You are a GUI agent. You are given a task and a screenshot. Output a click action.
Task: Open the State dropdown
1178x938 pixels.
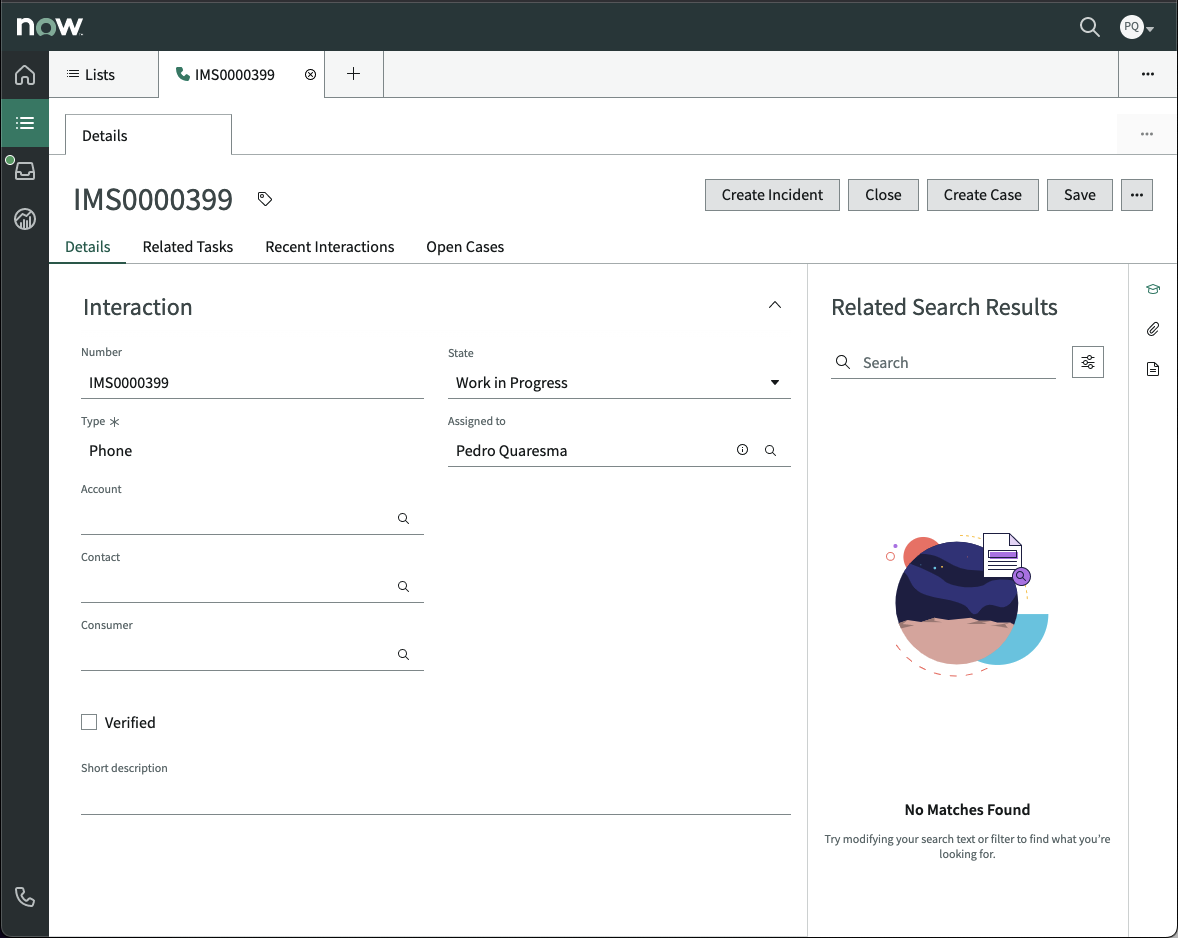coord(775,382)
